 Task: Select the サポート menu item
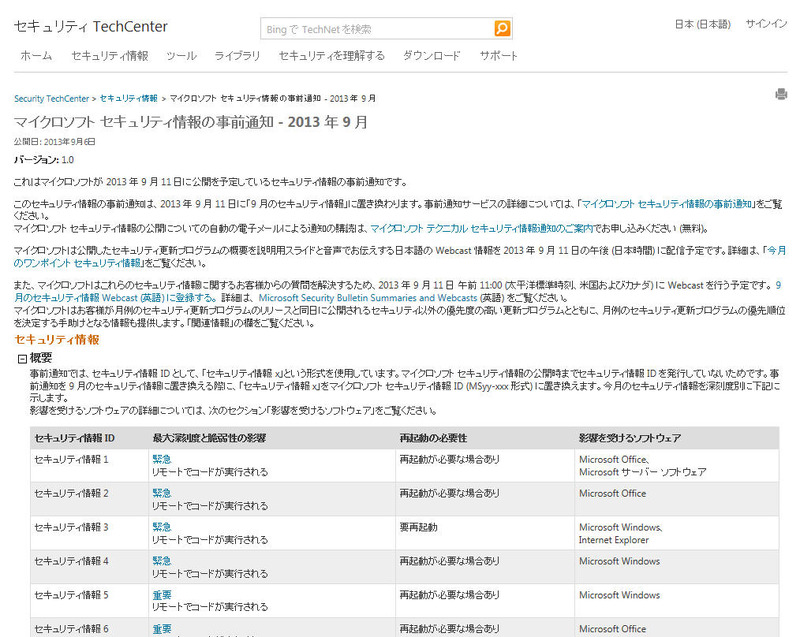[x=499, y=56]
